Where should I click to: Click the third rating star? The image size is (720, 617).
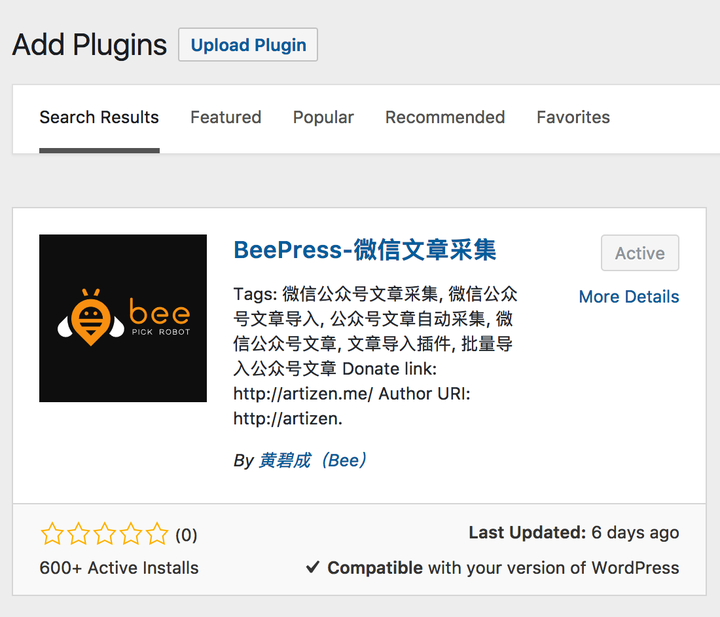tap(105, 534)
